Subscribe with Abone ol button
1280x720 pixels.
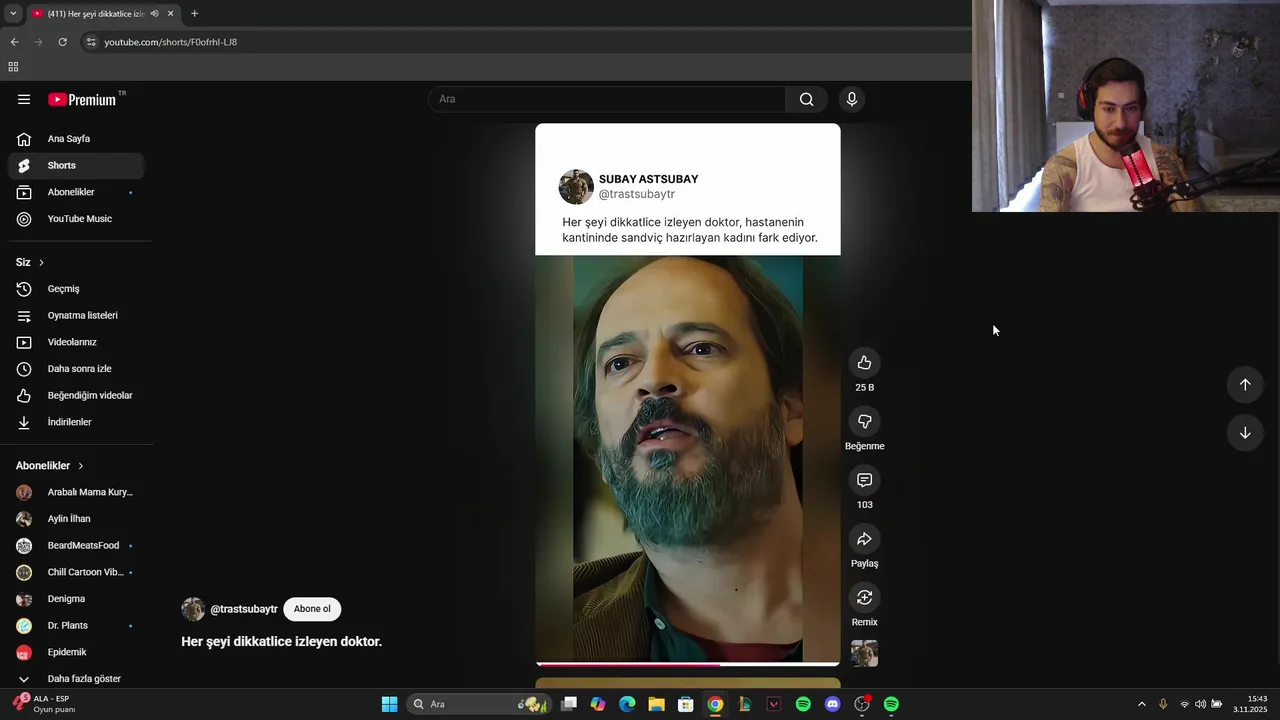(x=312, y=609)
